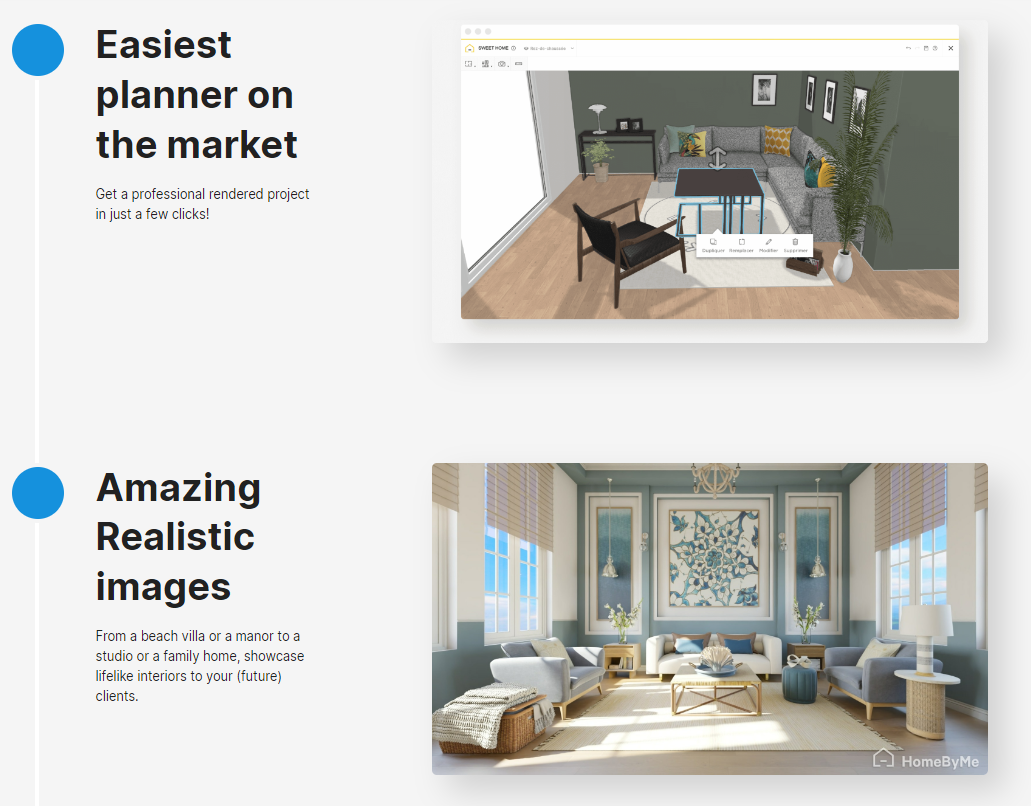Open the furnish tool in planner toolbar
This screenshot has width=1031, height=806.
486,64
